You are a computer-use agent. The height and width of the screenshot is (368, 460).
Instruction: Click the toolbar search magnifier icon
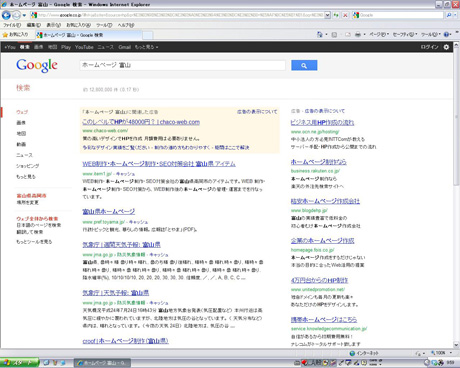[x=449, y=15]
